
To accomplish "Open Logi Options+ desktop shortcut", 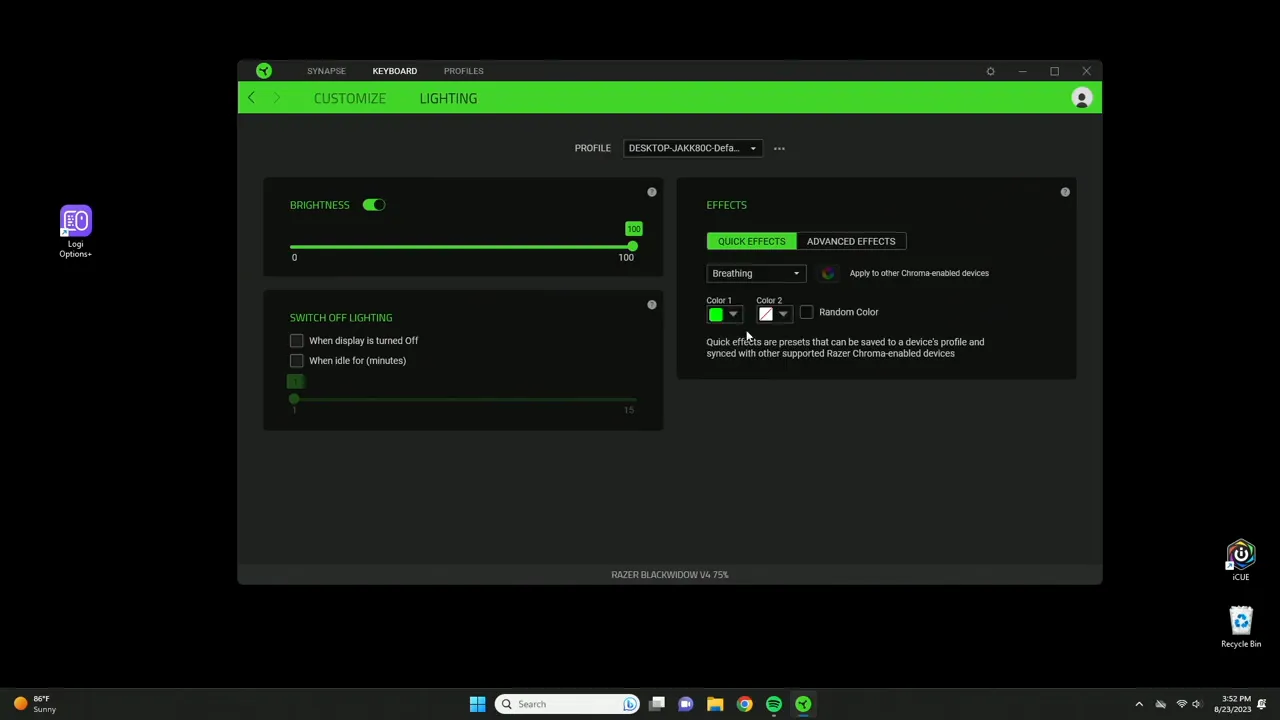I will coord(75,232).
